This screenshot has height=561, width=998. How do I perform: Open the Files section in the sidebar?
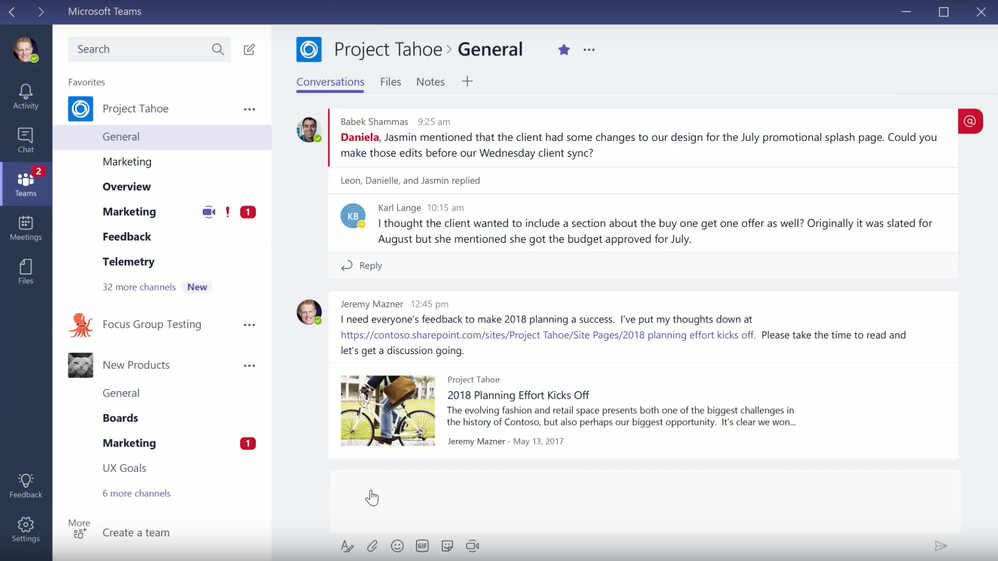point(25,272)
